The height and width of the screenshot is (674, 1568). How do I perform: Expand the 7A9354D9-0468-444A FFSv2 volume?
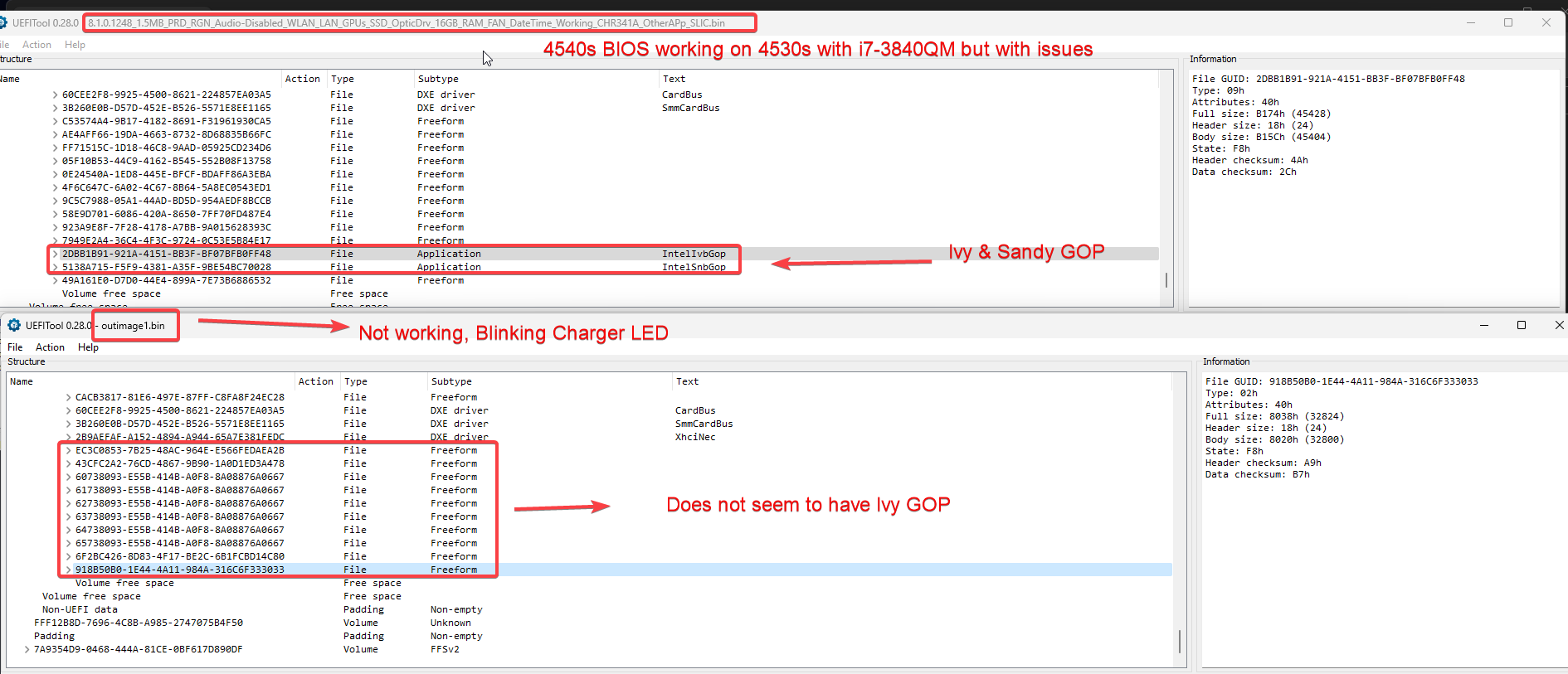[27, 649]
